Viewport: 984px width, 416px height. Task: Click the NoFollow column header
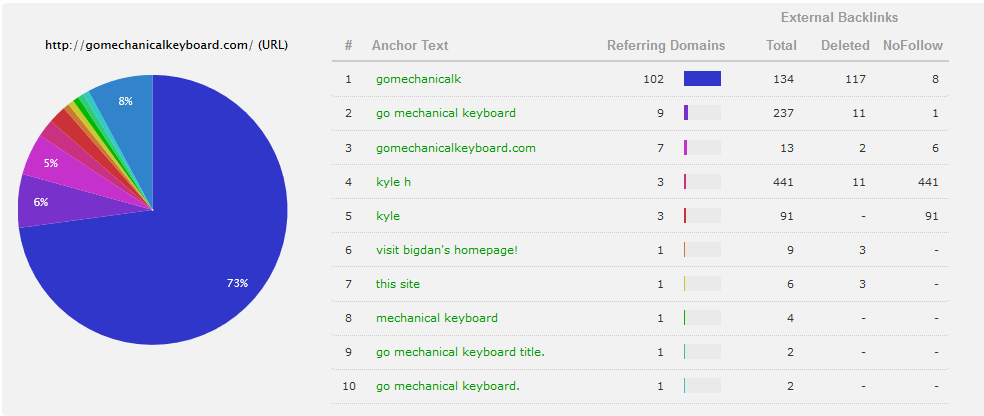912,45
